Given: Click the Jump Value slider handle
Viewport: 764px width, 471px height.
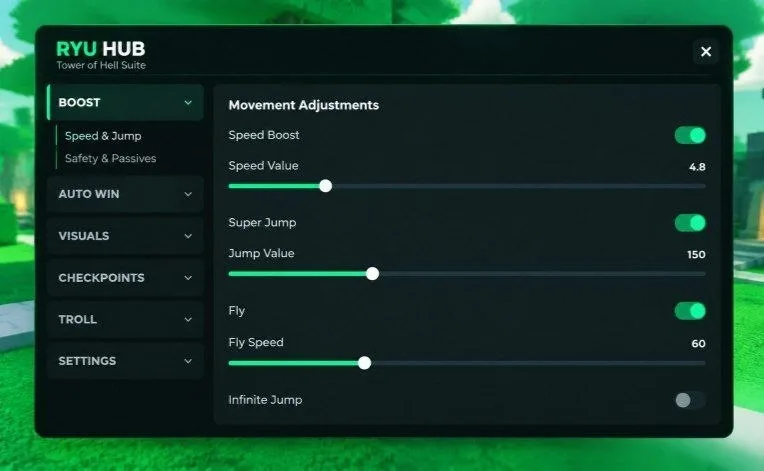Looking at the screenshot, I should (372, 274).
